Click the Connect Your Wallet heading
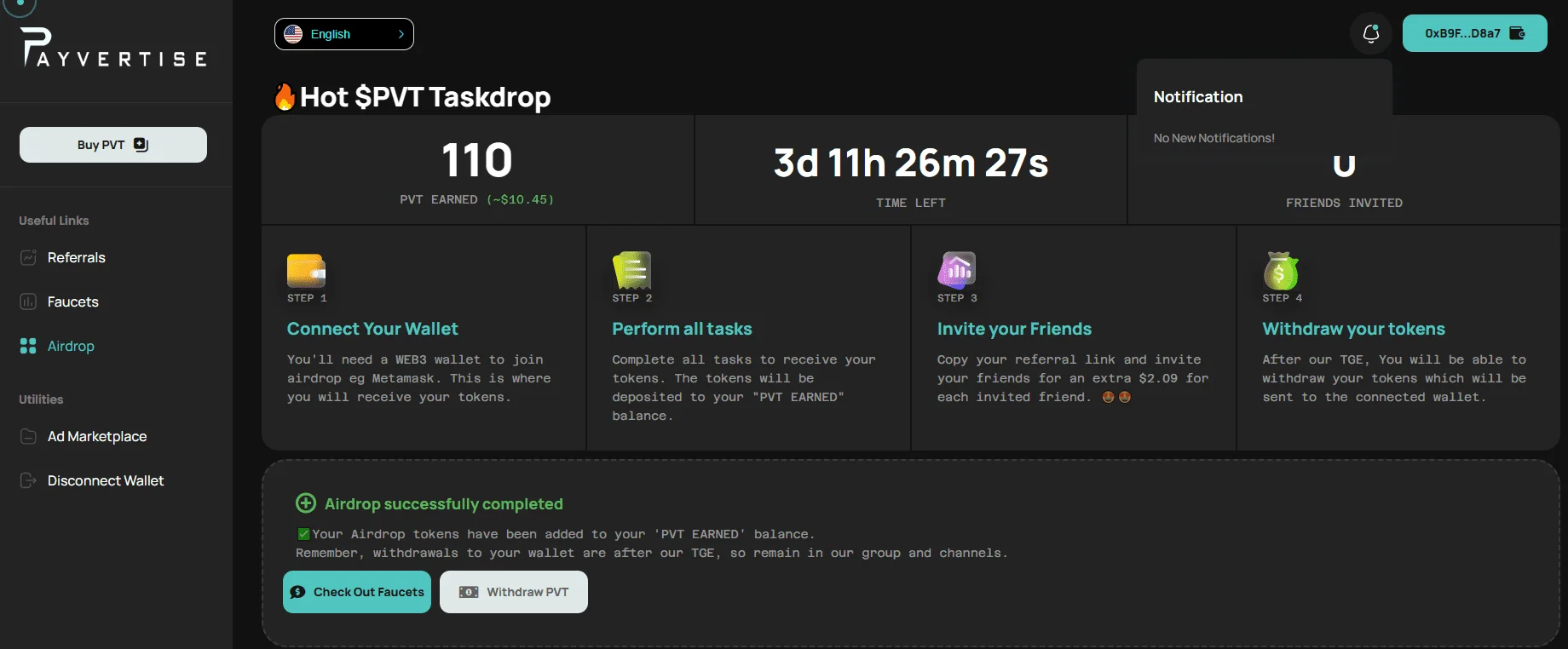 [x=372, y=329]
